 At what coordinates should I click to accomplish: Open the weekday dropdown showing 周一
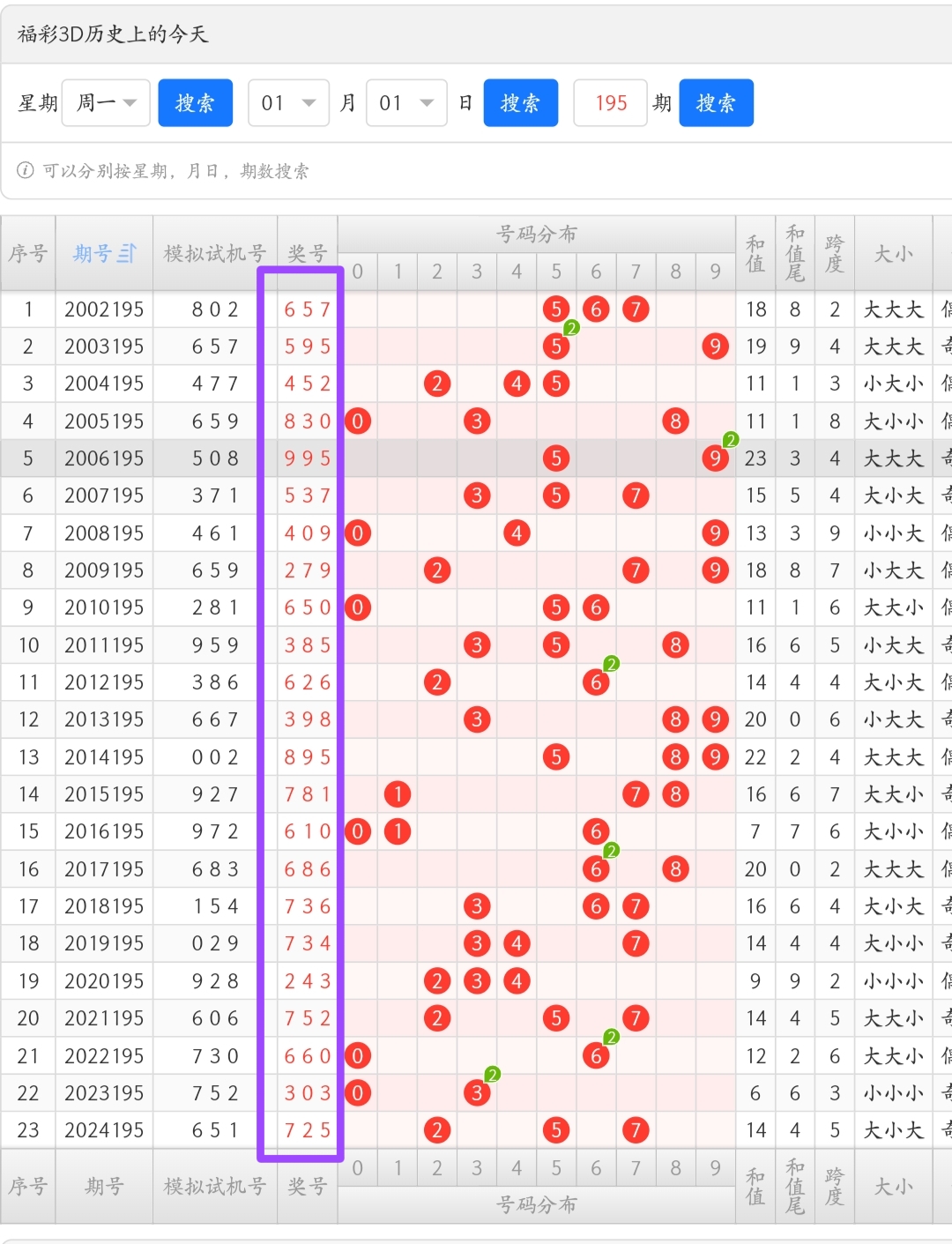point(106,103)
